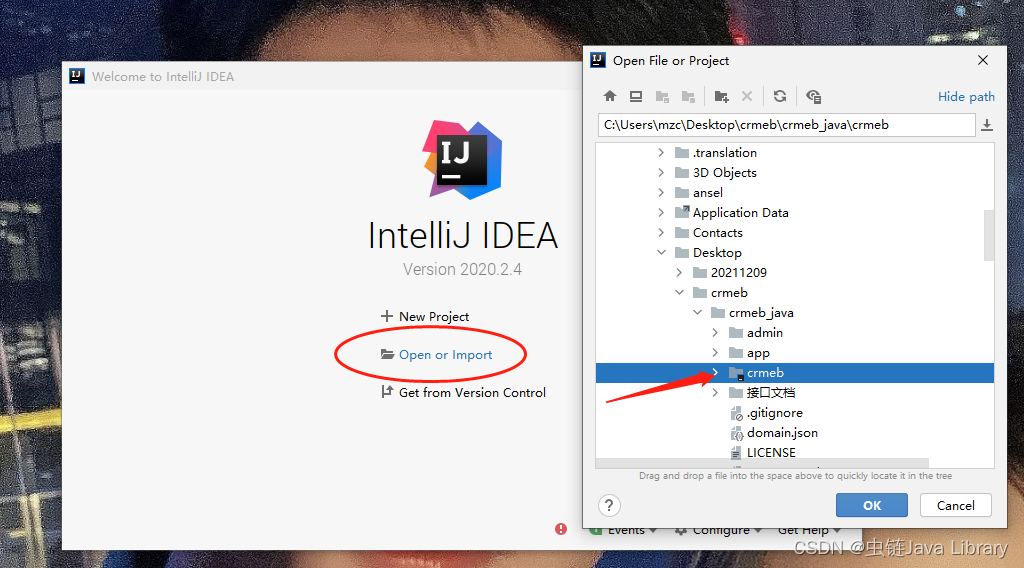The image size is (1024, 568).
Task: Open the recent paths history arrow
Action: 987,125
